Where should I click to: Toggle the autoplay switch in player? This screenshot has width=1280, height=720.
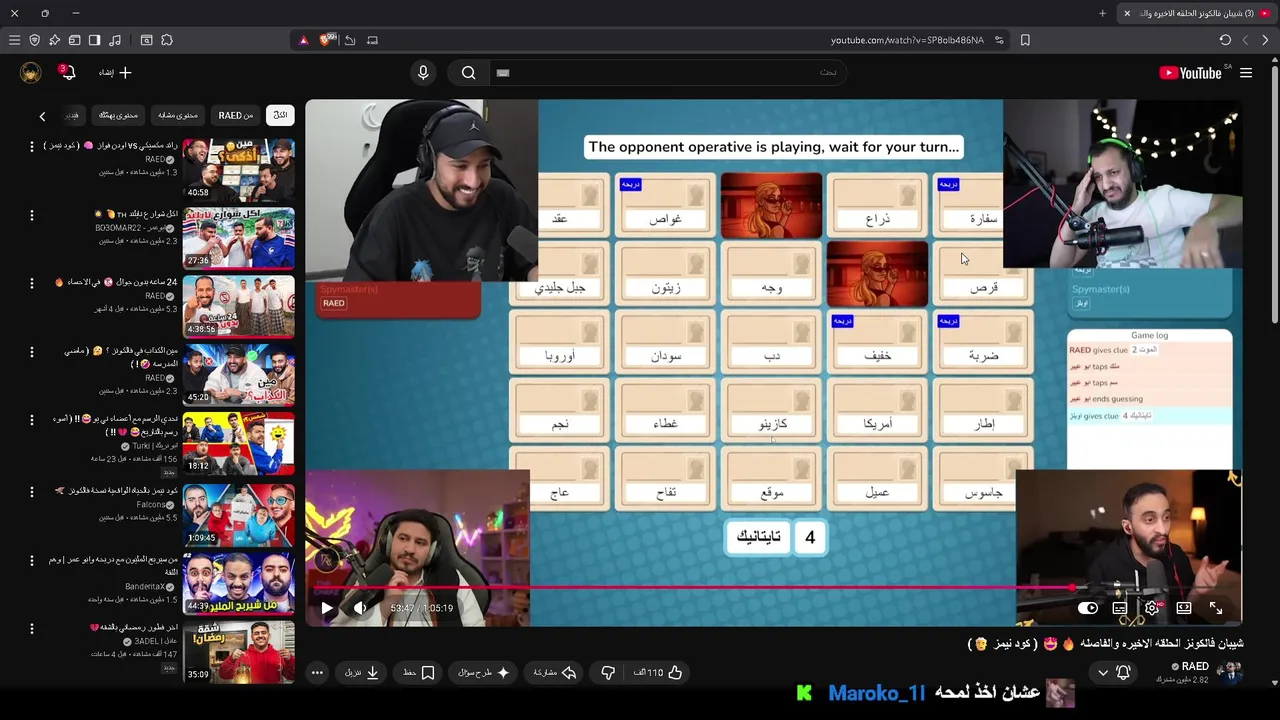(x=1088, y=608)
